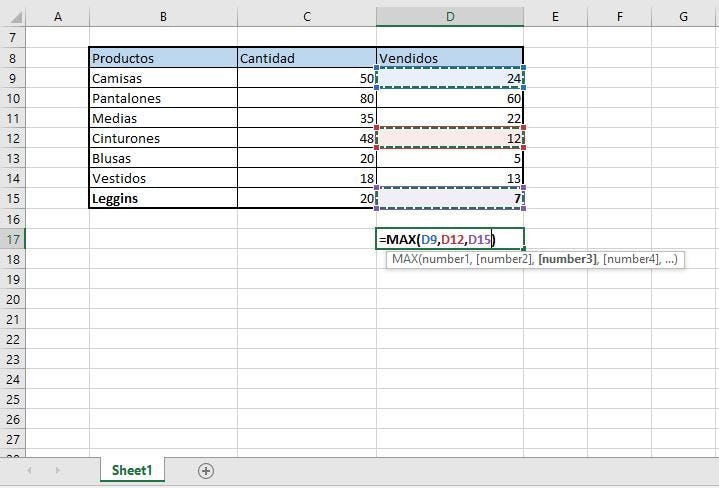Go to next sheet arrow
The height and width of the screenshot is (488, 719).
(x=57, y=471)
